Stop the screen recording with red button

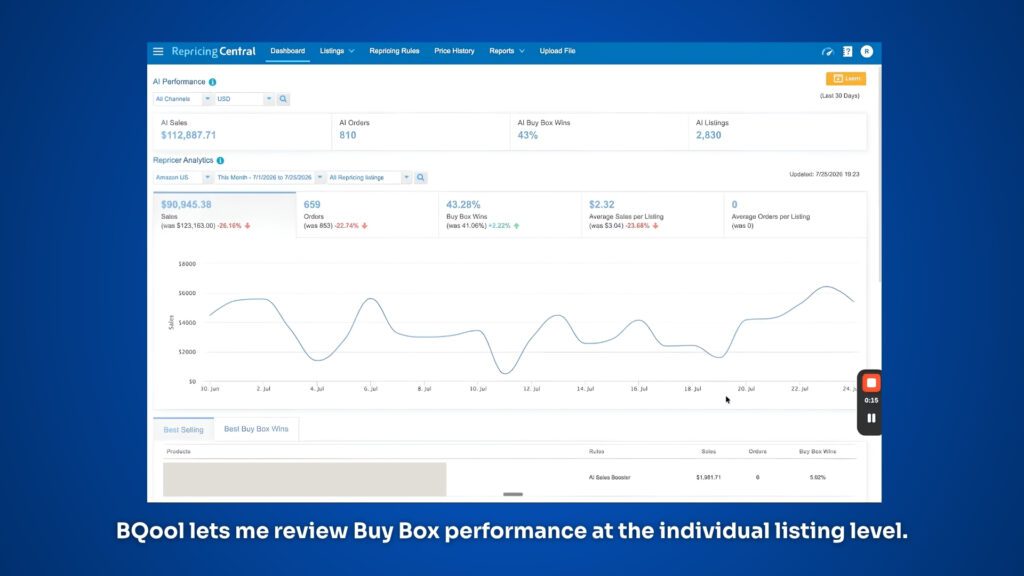(x=871, y=383)
